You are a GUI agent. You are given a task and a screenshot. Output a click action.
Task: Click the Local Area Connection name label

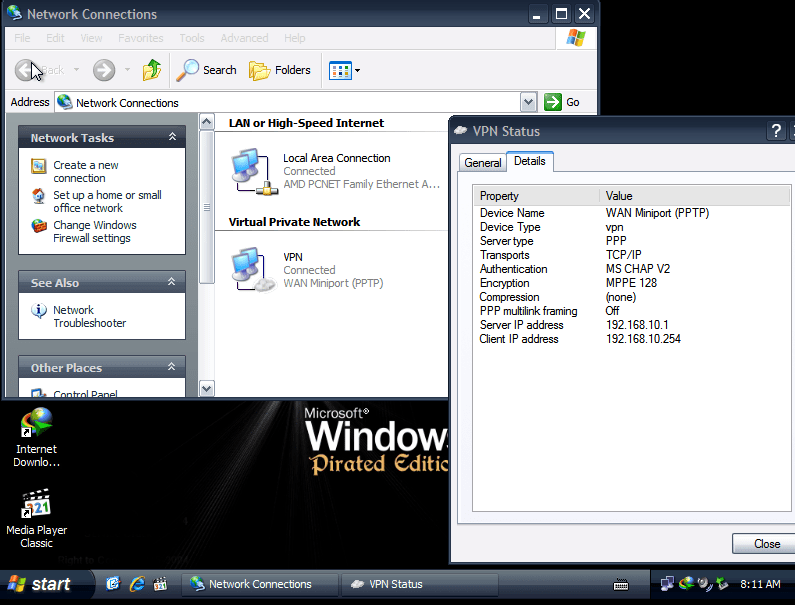click(x=337, y=158)
